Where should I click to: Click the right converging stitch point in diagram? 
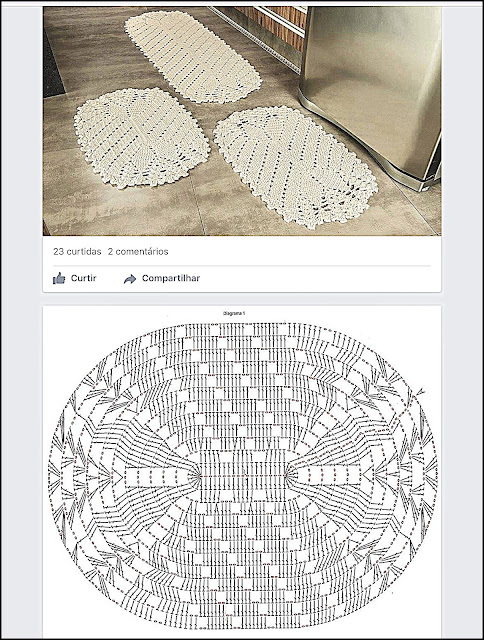click(x=286, y=476)
